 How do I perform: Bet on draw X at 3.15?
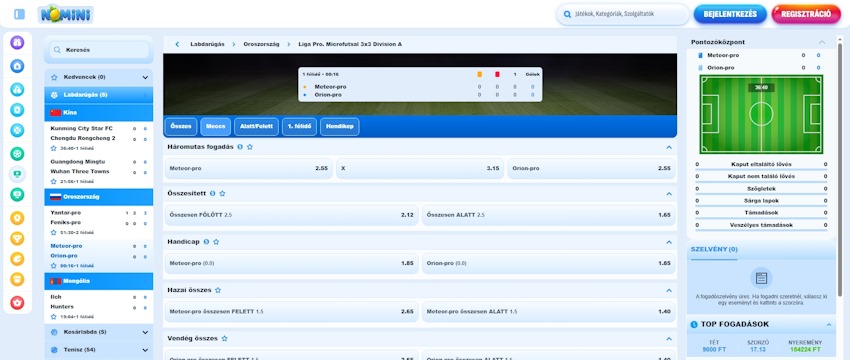click(420, 169)
